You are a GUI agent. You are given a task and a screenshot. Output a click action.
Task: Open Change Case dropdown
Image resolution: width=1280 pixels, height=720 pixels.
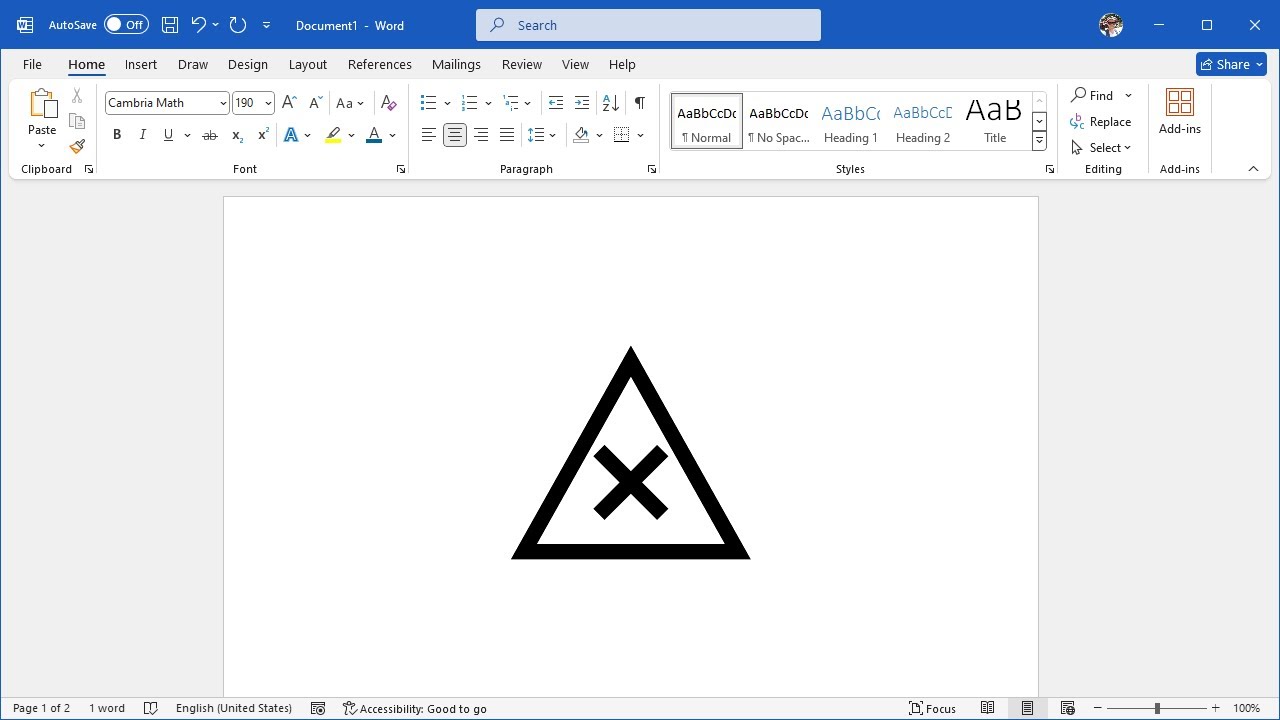pos(350,103)
